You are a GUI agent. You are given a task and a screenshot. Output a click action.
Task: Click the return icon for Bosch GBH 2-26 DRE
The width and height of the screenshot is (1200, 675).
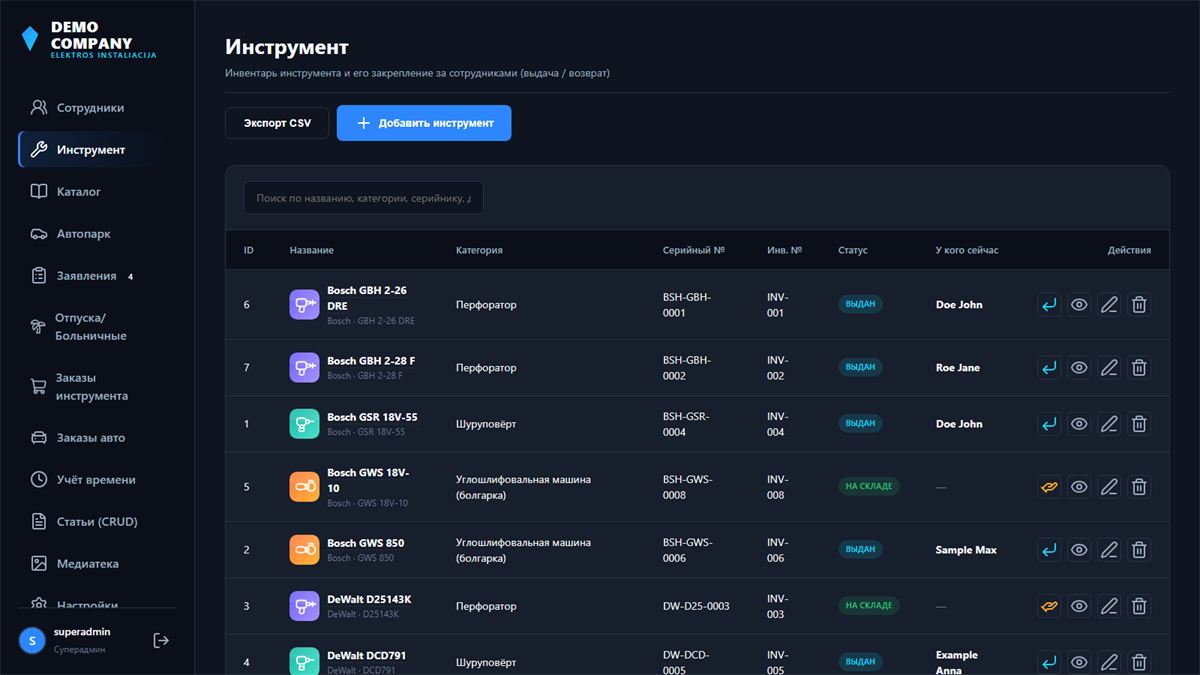click(x=1049, y=305)
